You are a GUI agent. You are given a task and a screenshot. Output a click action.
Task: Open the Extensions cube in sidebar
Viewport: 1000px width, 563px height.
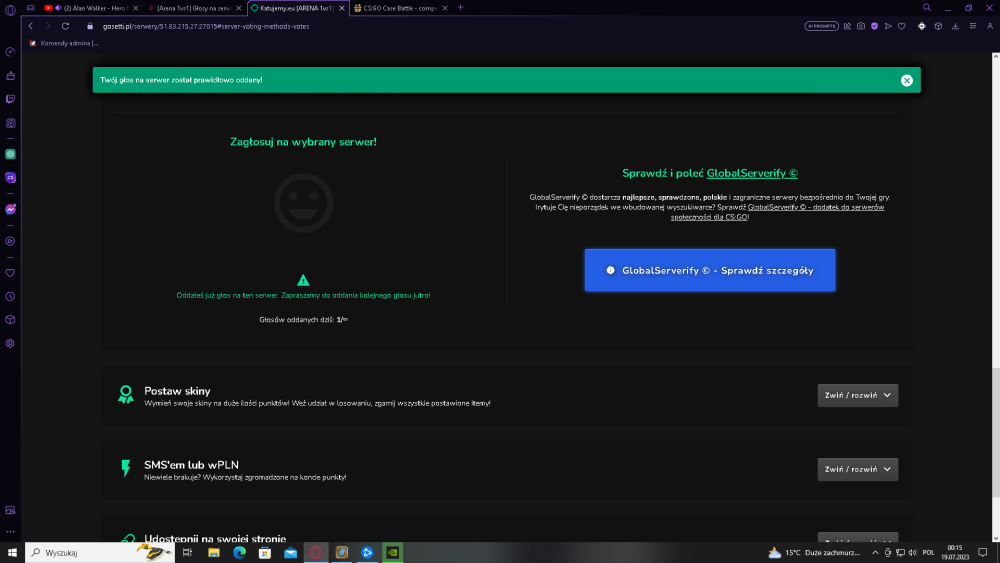tap(10, 319)
